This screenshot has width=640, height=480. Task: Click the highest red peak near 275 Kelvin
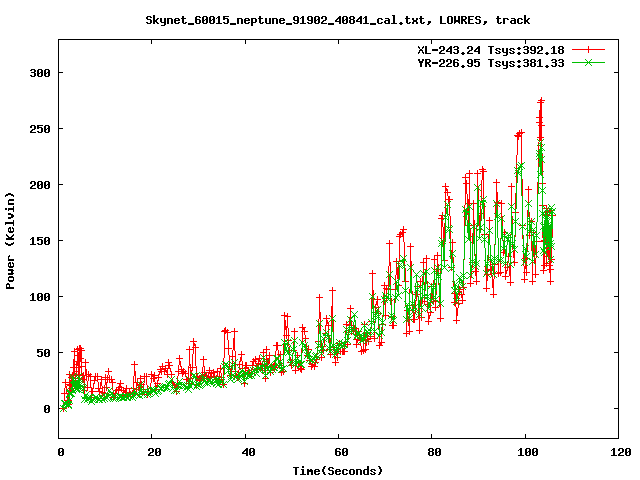(x=541, y=100)
